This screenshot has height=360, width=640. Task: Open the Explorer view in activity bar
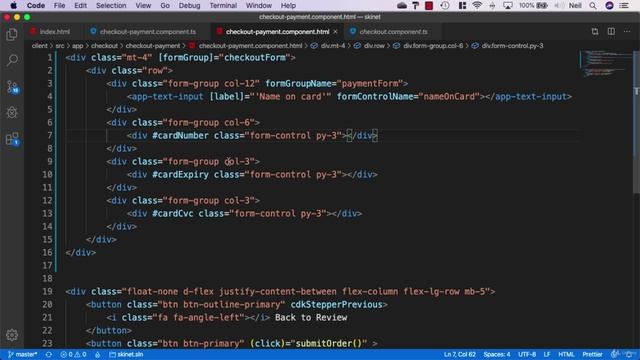pyautogui.click(x=12, y=35)
